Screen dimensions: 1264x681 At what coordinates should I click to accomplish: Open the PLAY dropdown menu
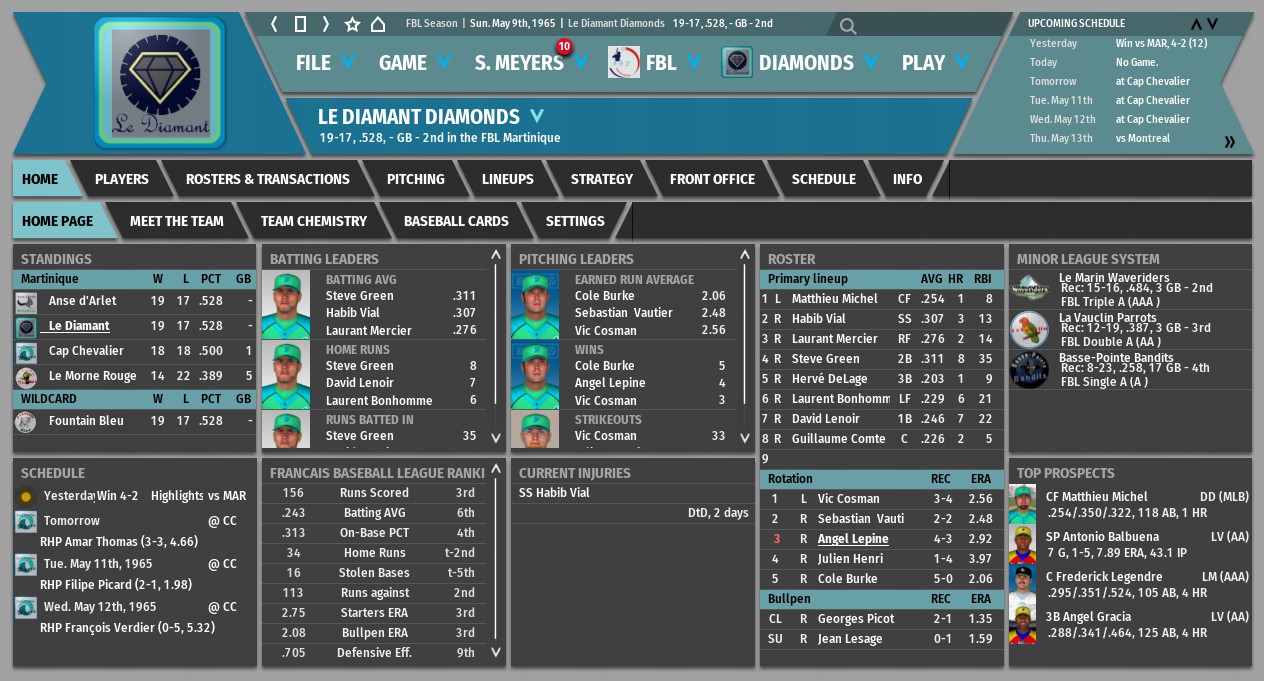(935, 63)
